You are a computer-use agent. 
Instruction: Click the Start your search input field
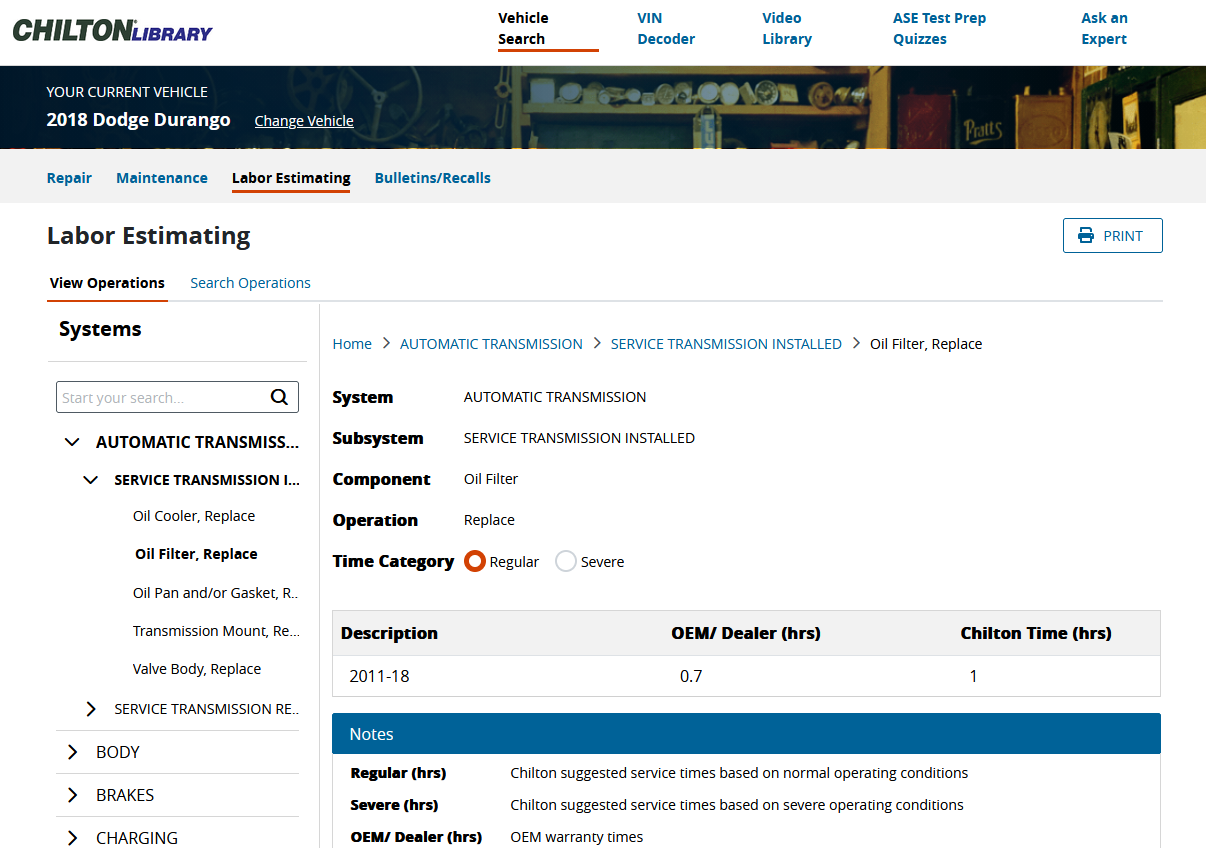coord(162,397)
